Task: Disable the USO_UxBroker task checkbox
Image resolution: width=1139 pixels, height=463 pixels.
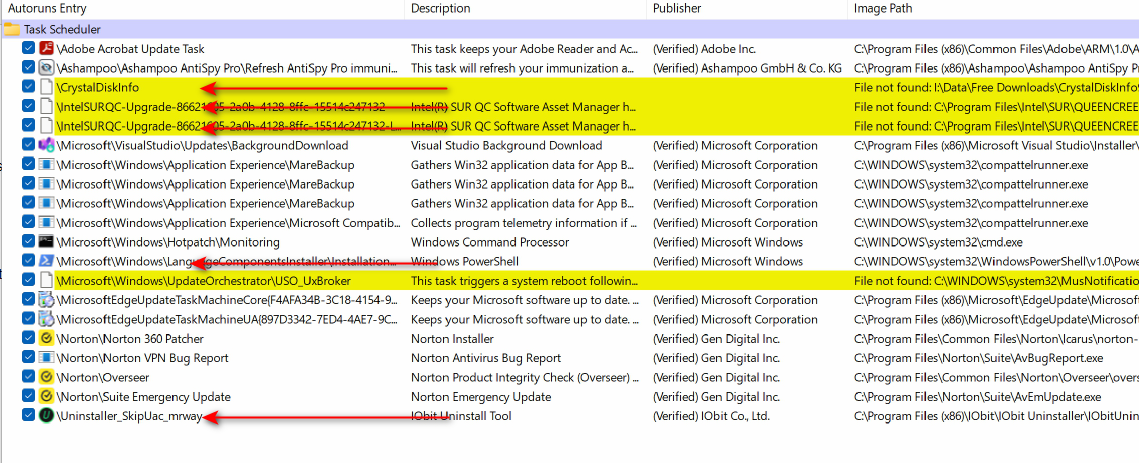Action: click(x=28, y=281)
